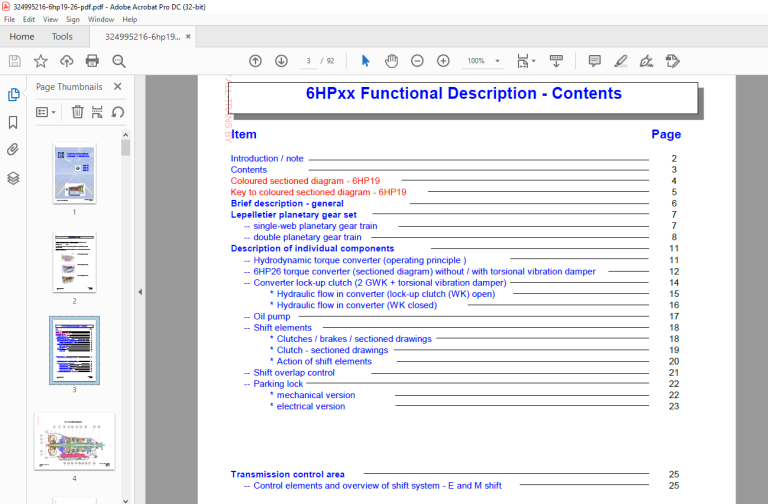Open the Edit menu
Viewport: 768px width, 504px height.
(x=29, y=20)
